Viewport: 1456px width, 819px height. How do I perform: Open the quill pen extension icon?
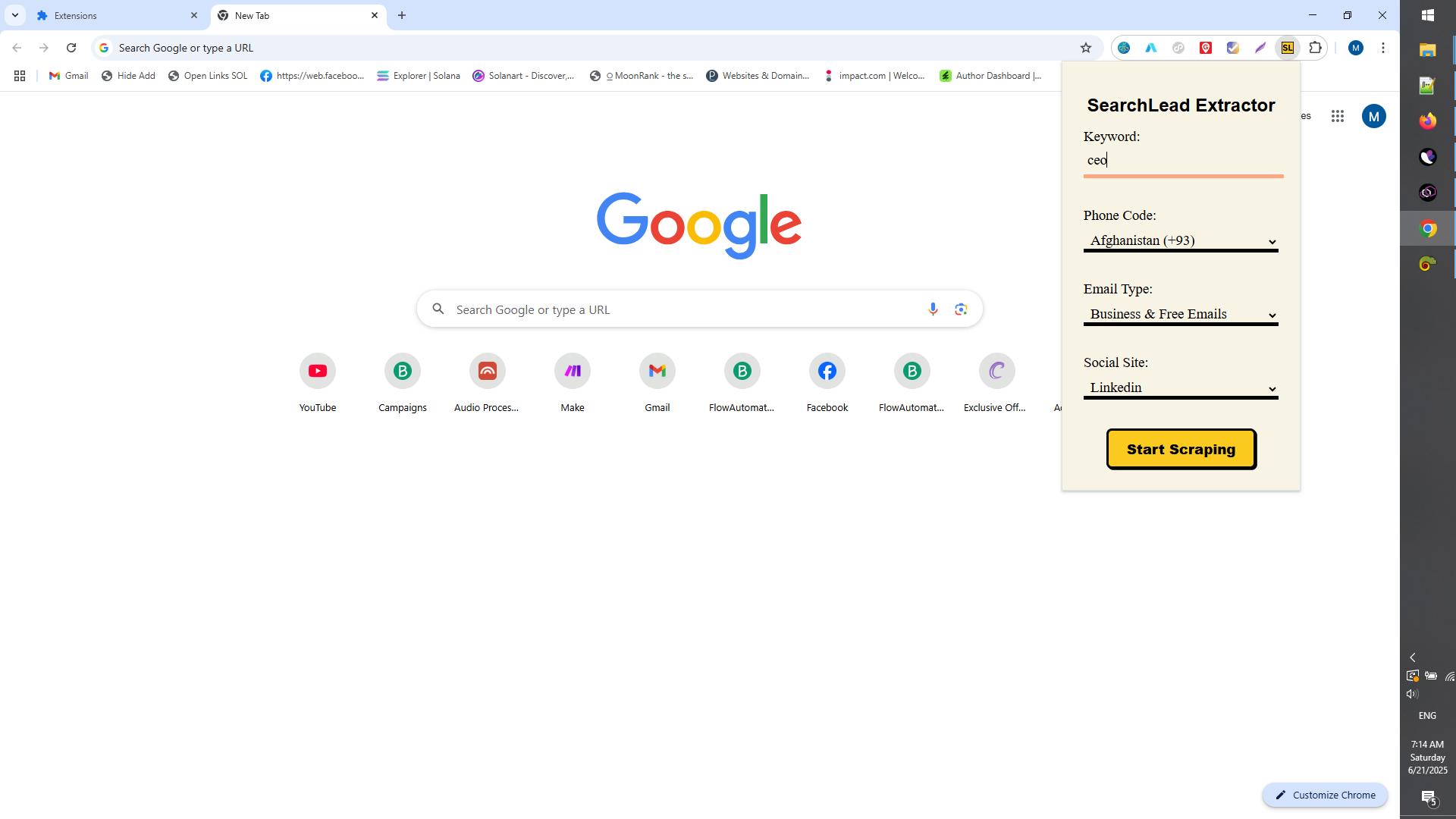coord(1260,47)
